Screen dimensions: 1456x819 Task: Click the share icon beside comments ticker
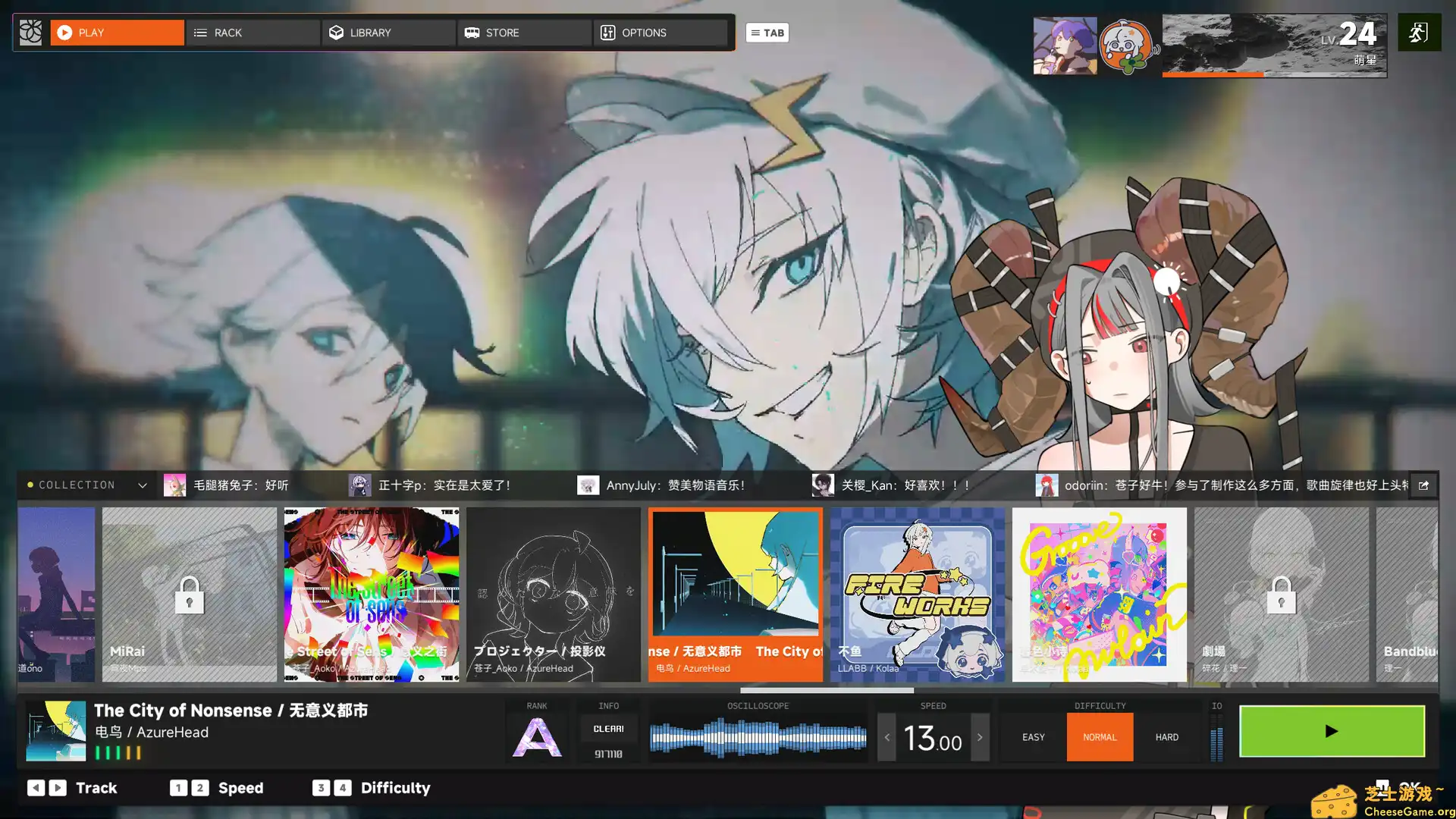[1423, 485]
